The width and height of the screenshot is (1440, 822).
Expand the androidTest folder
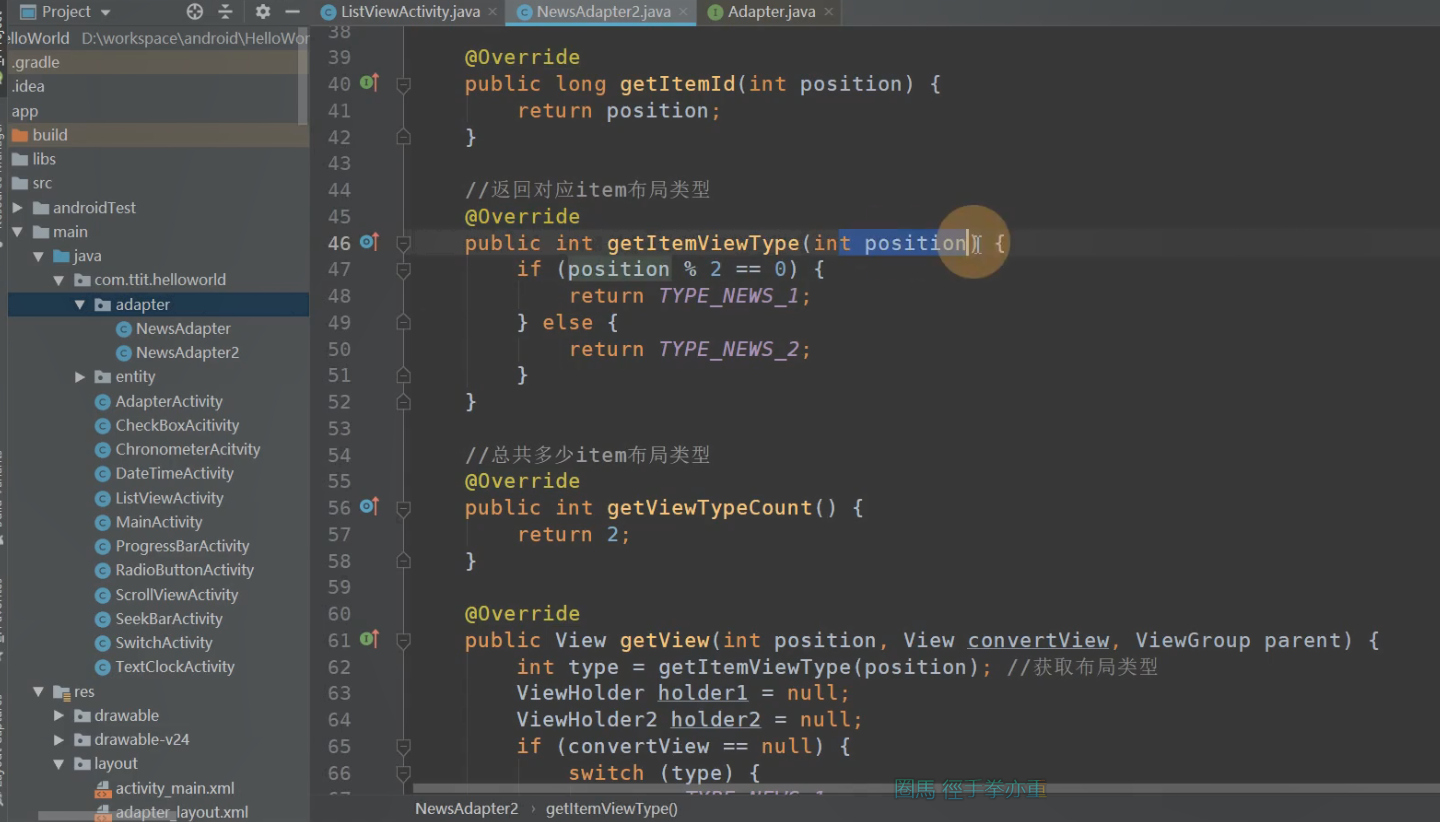(18, 208)
